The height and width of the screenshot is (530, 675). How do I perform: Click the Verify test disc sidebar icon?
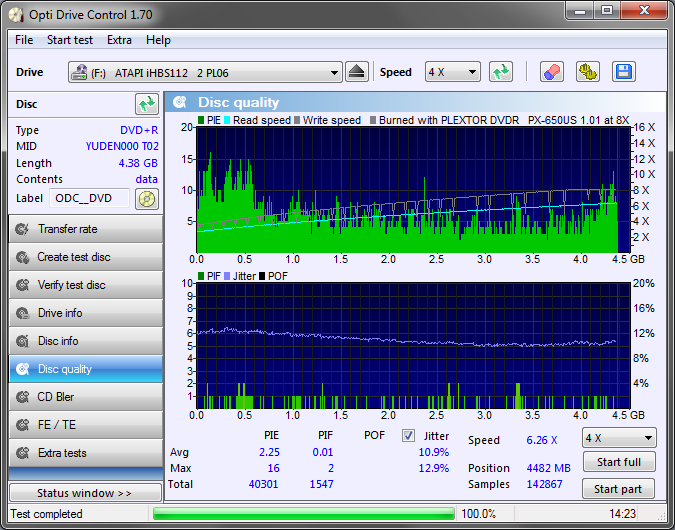coord(22,285)
